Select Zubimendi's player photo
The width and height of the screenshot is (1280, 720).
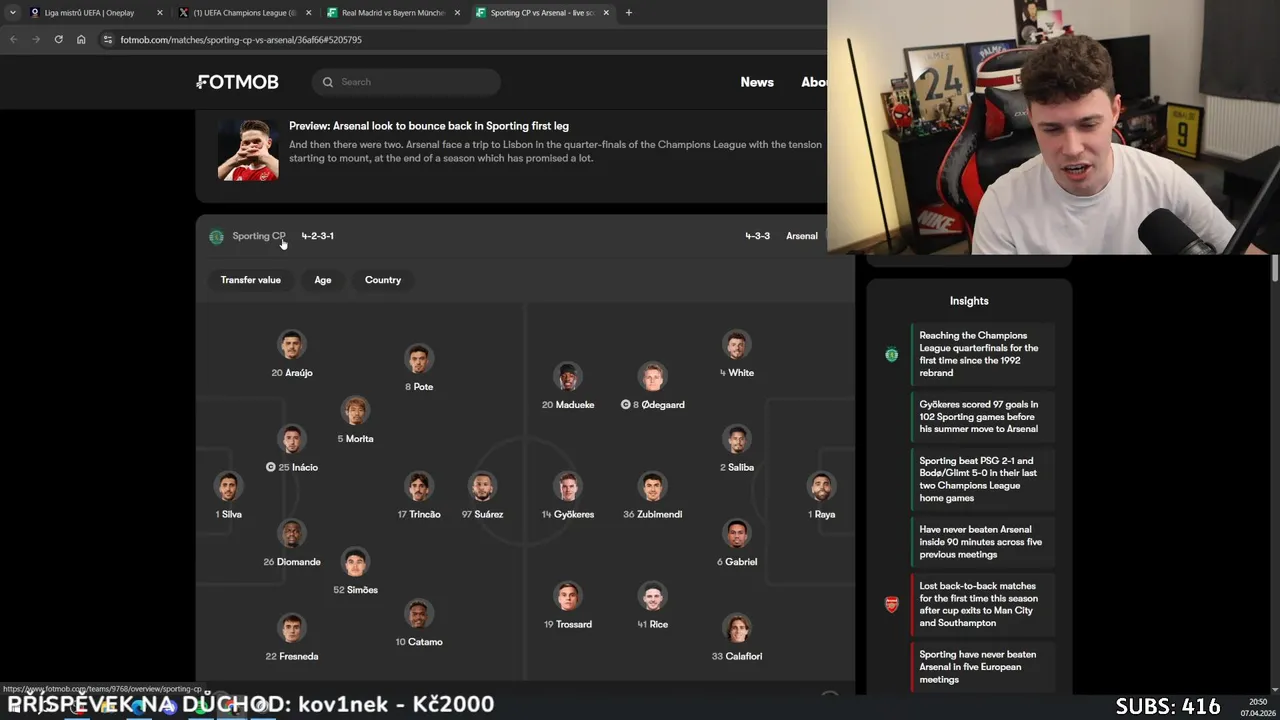click(652, 487)
